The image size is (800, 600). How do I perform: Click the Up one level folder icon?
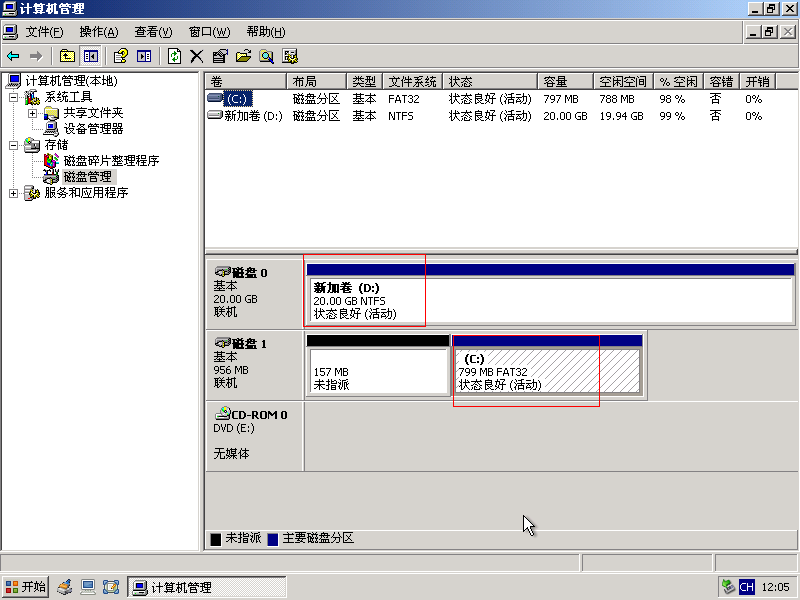[67, 56]
